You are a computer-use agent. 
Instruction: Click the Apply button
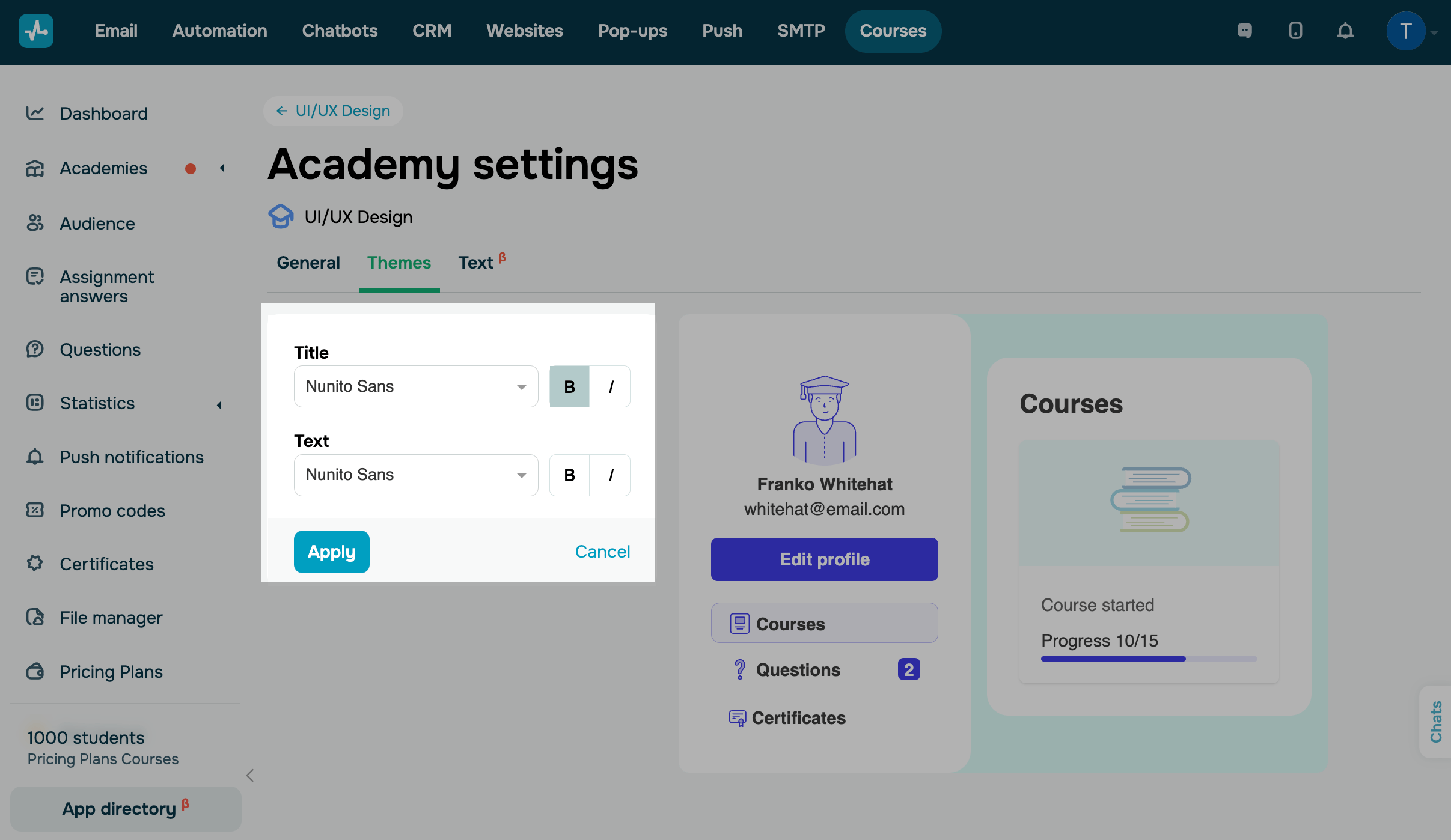(331, 552)
